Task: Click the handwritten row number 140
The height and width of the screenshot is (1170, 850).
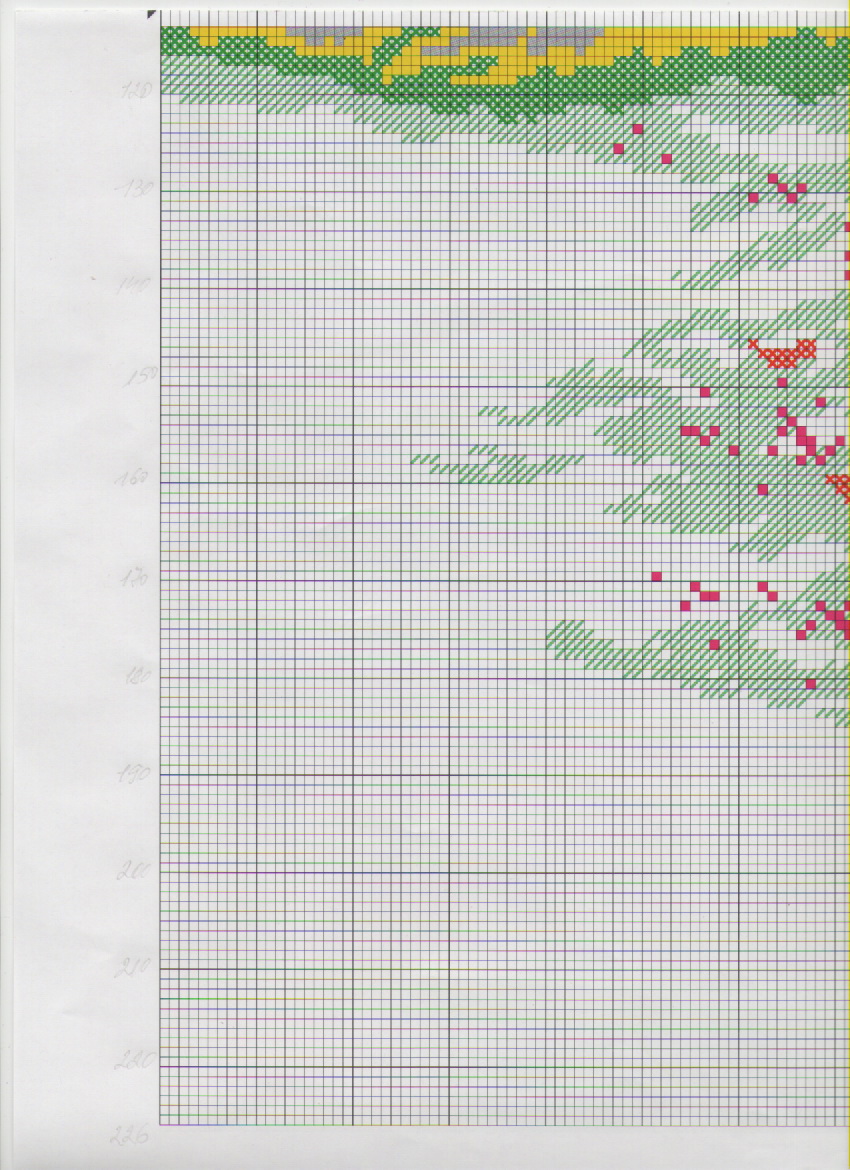Action: click(135, 286)
